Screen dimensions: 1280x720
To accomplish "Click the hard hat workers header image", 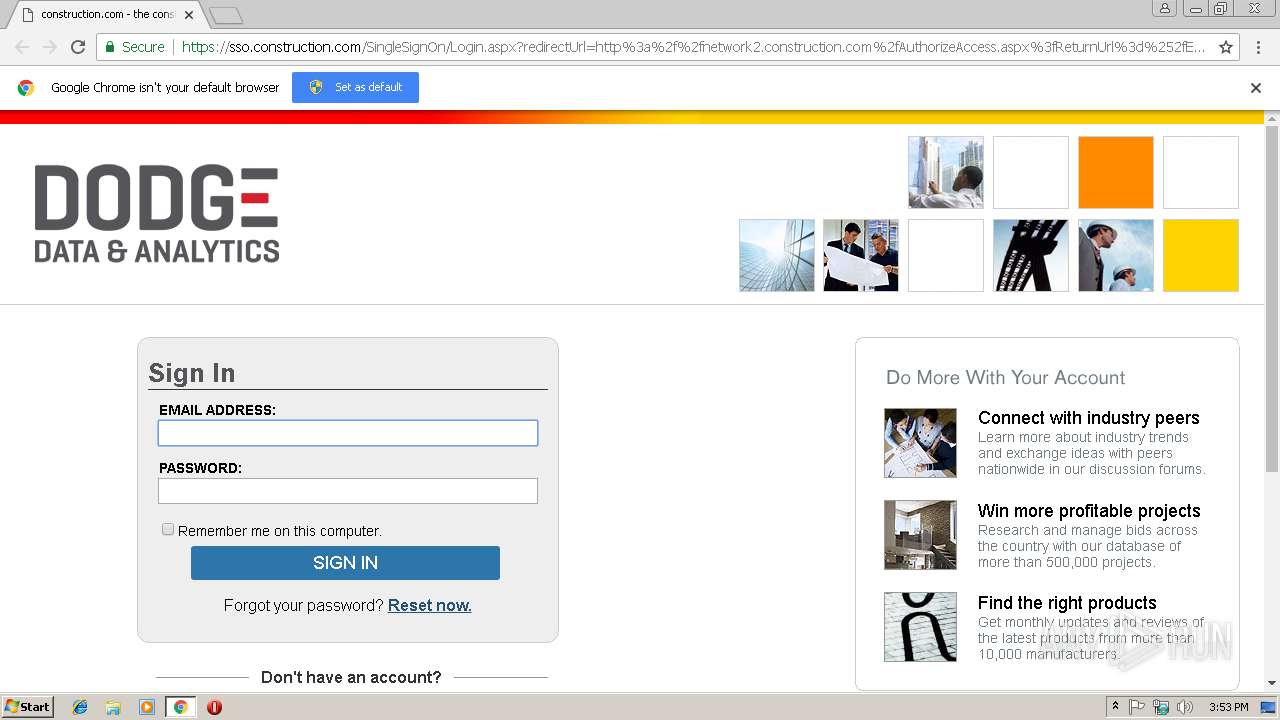I will click(1116, 256).
